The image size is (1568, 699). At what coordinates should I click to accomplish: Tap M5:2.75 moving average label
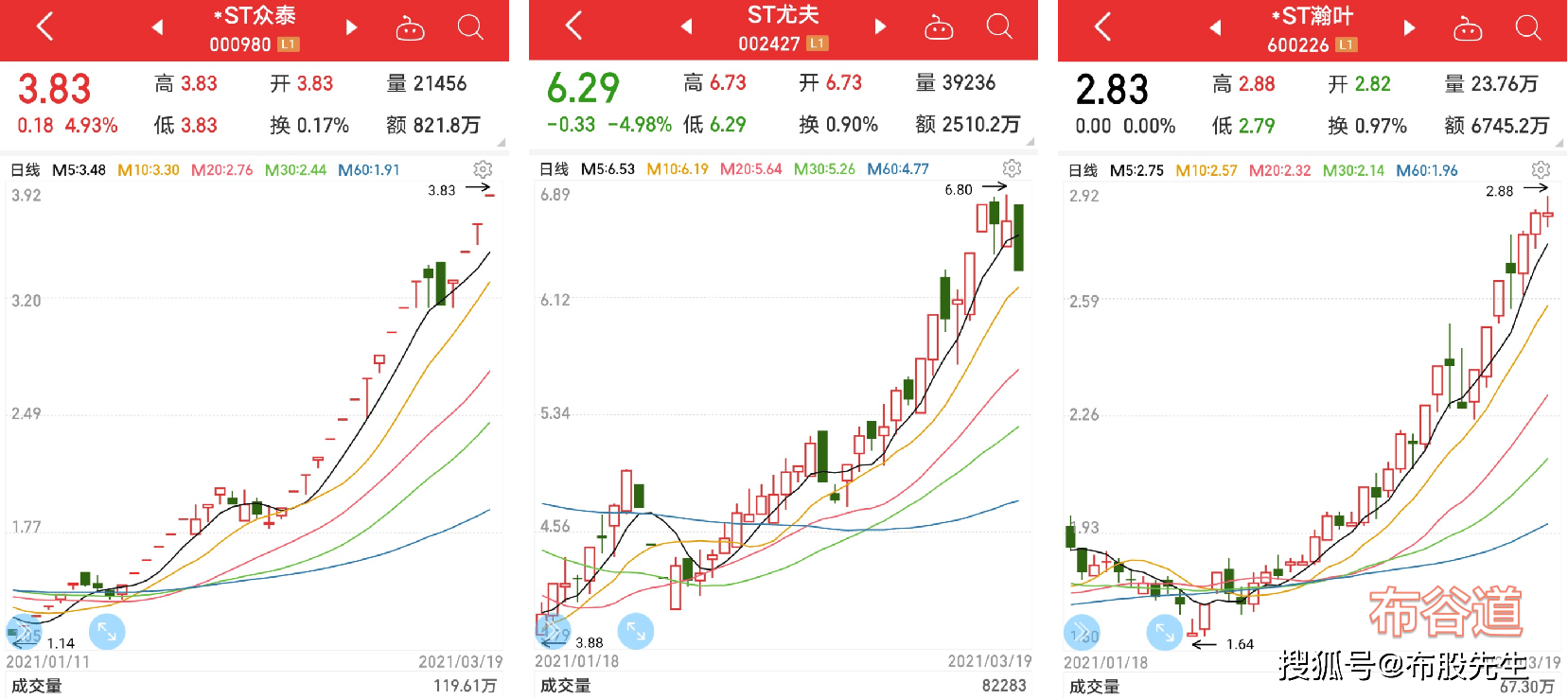point(1136,170)
